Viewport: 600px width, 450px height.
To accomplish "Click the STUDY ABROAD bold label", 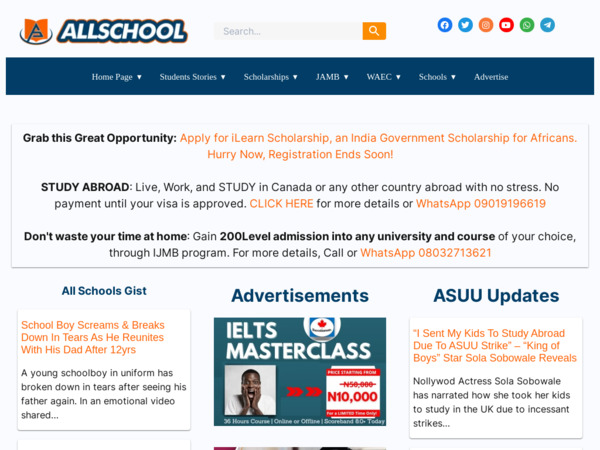I will (x=85, y=187).
